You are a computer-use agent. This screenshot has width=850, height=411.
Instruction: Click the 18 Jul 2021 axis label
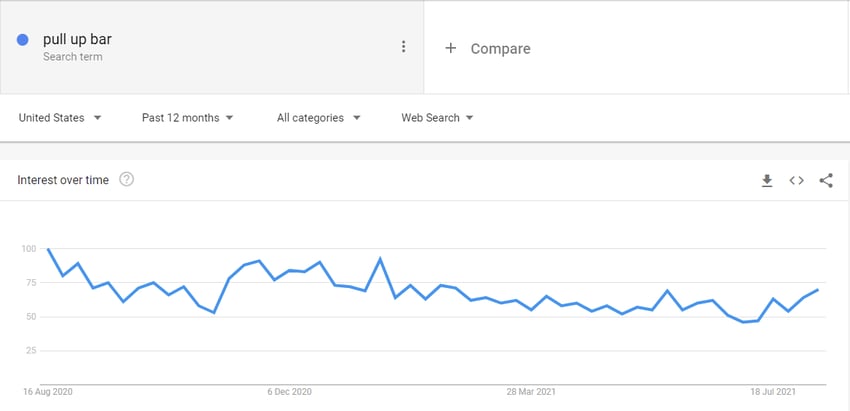(773, 391)
